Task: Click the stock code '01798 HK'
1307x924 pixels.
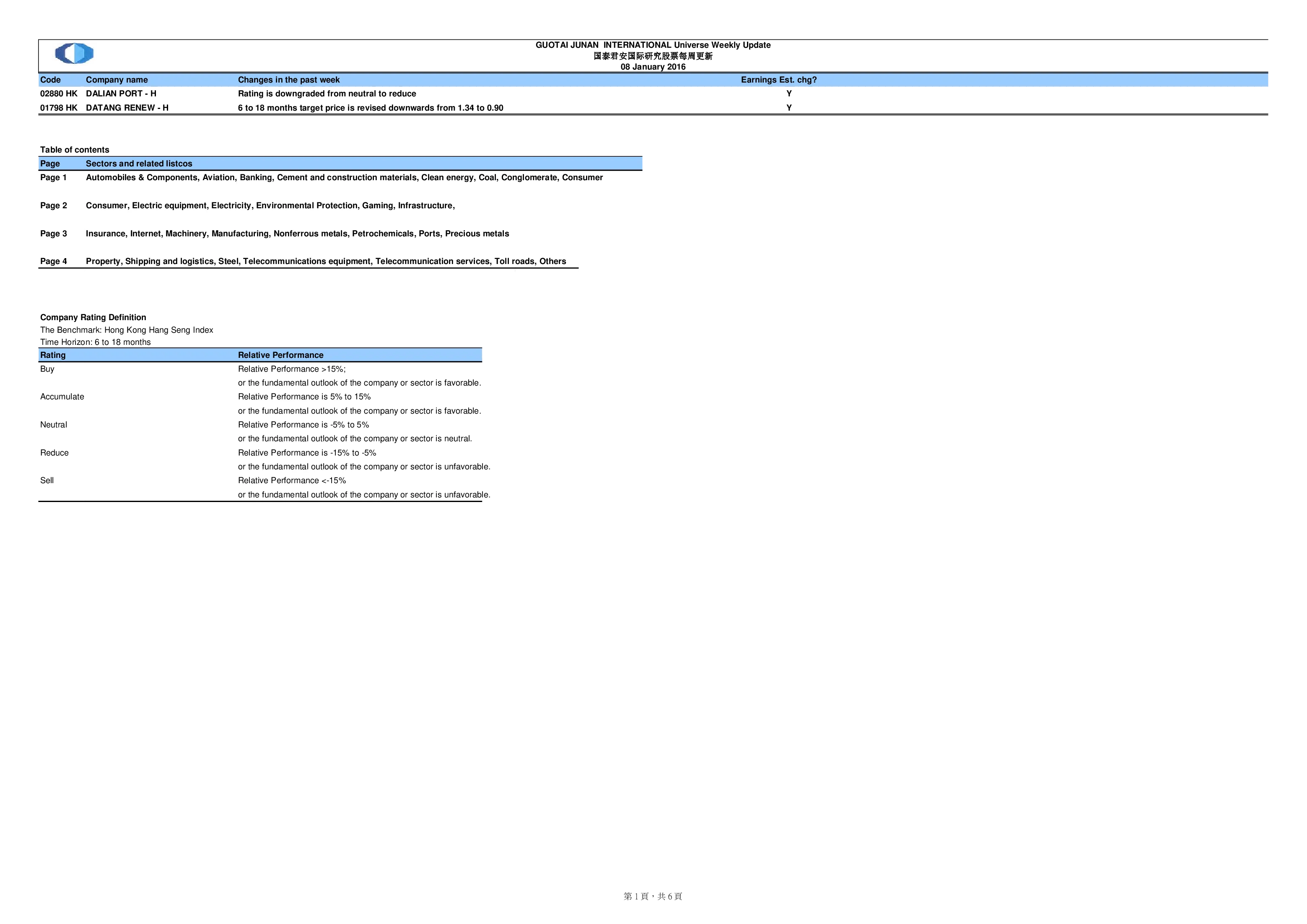Action: [59, 108]
